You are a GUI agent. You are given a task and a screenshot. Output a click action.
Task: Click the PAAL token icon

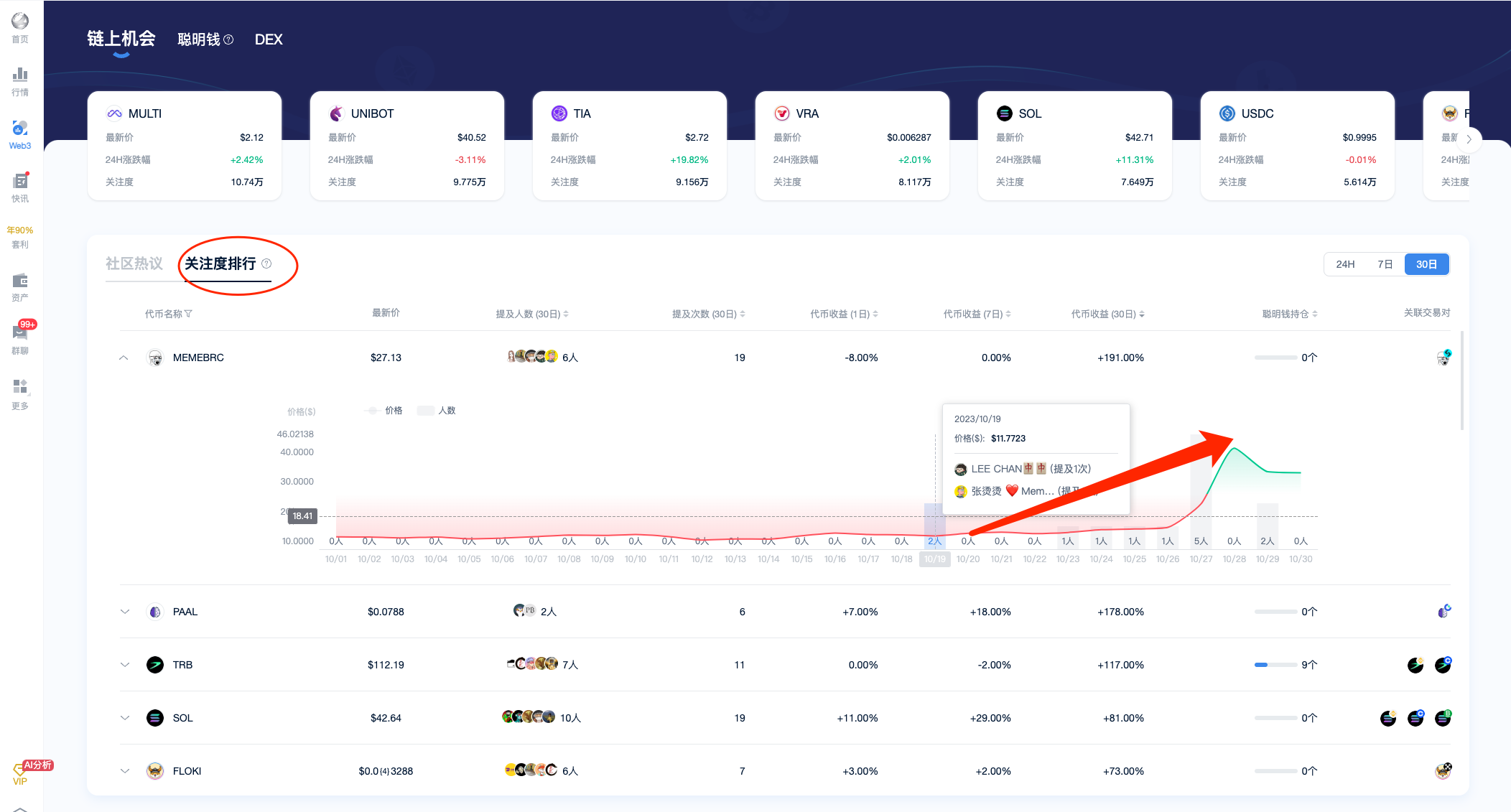154,612
